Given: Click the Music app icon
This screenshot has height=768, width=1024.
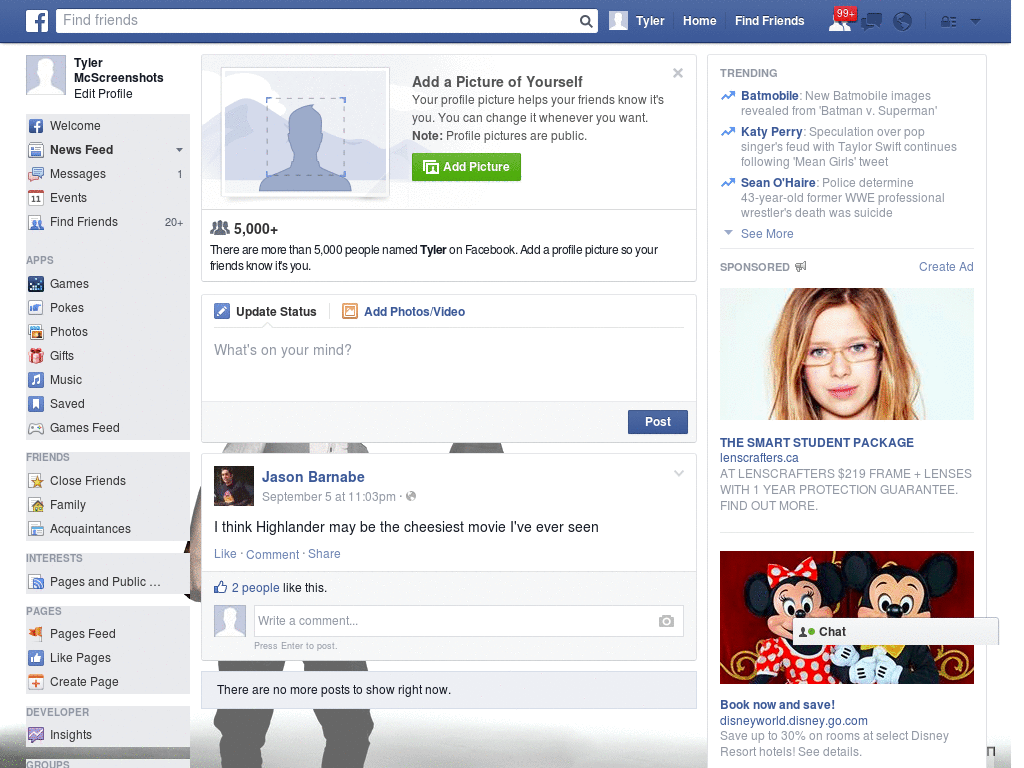Looking at the screenshot, I should (36, 380).
